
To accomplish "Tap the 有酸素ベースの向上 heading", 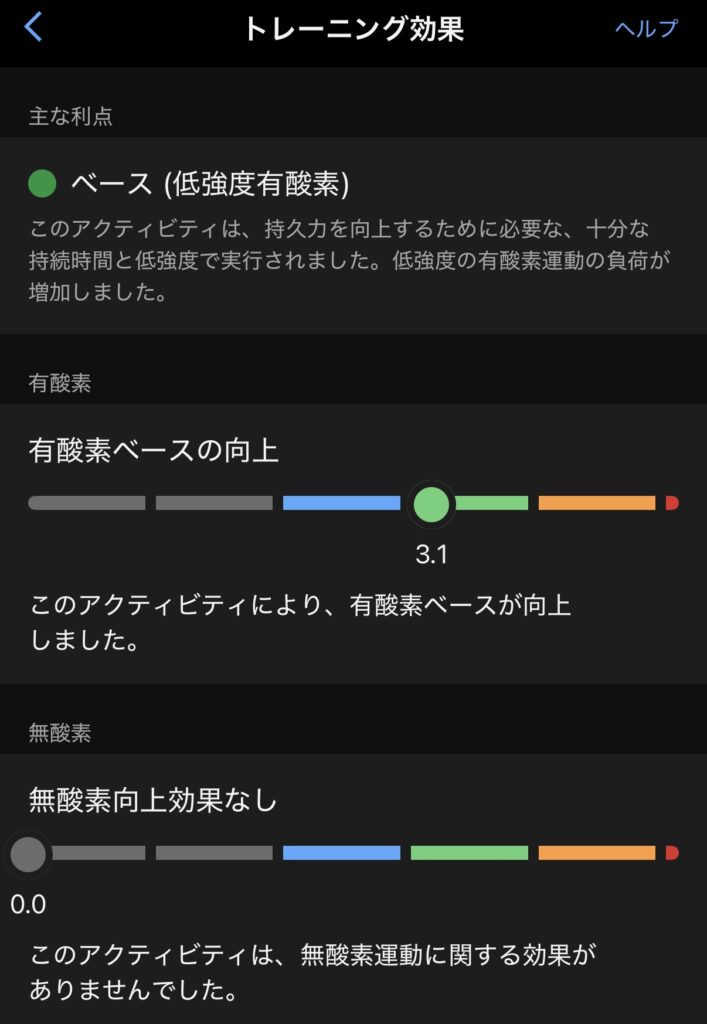I will [154, 451].
